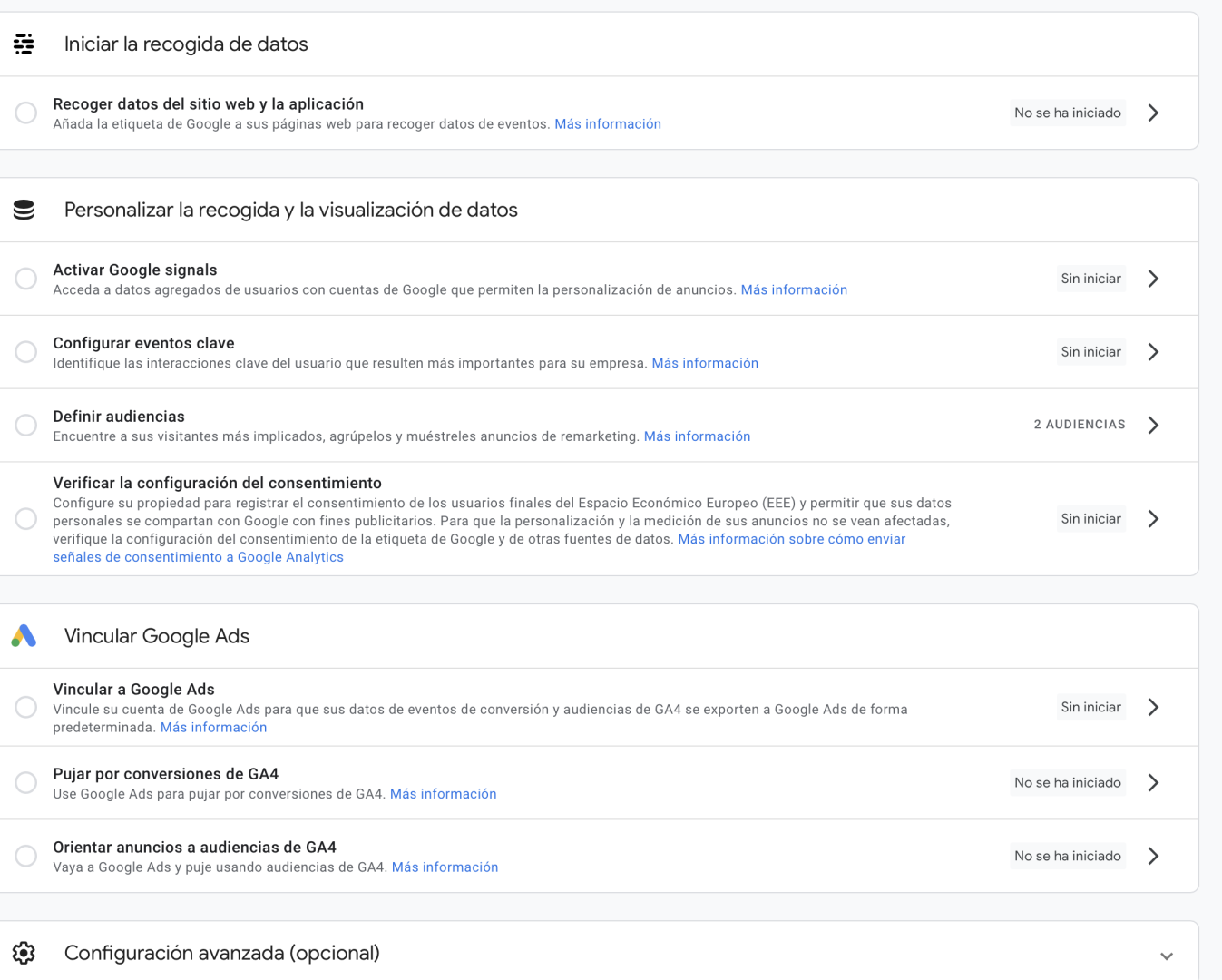Click the 'Activar Google signals' title
This screenshot has height=980, width=1222.
135,270
